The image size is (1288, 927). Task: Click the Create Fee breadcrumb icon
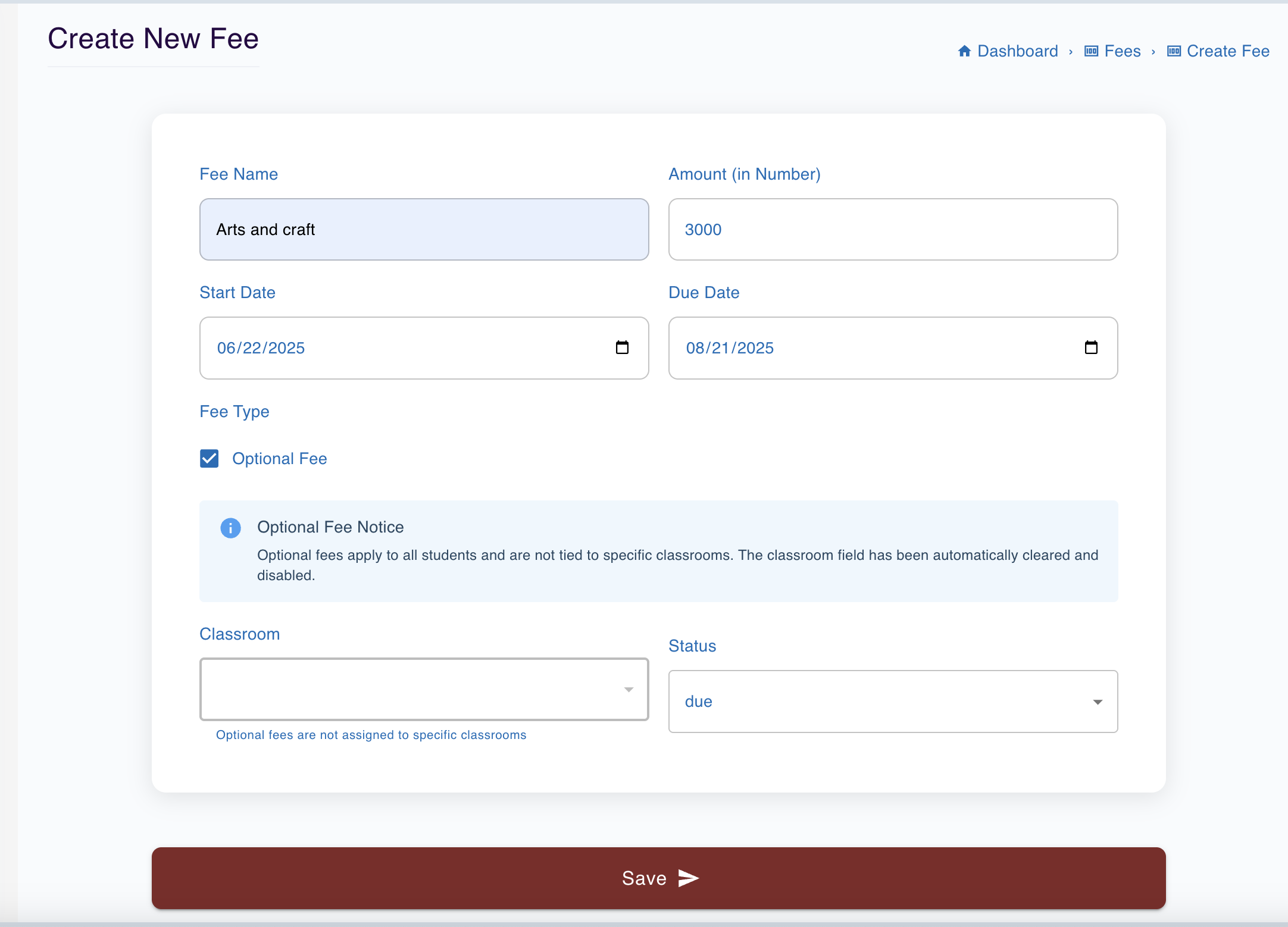point(1174,51)
